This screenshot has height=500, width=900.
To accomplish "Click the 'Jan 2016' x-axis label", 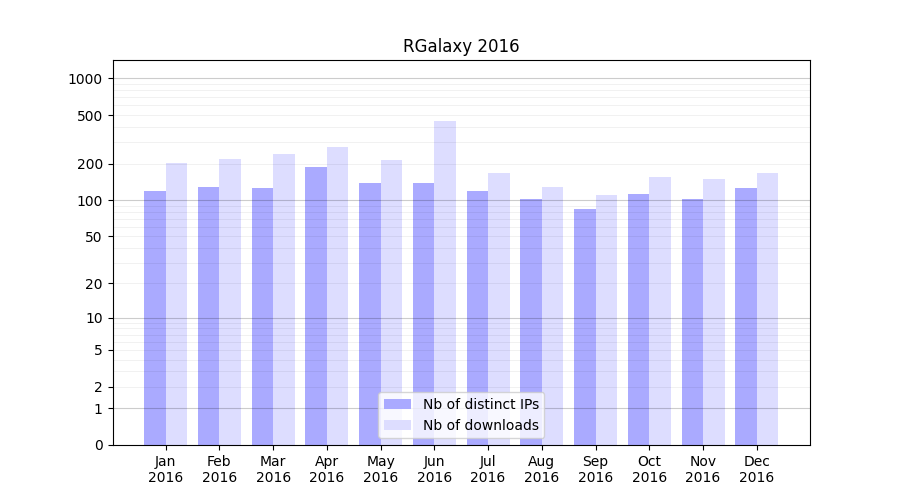I will [x=166, y=469].
